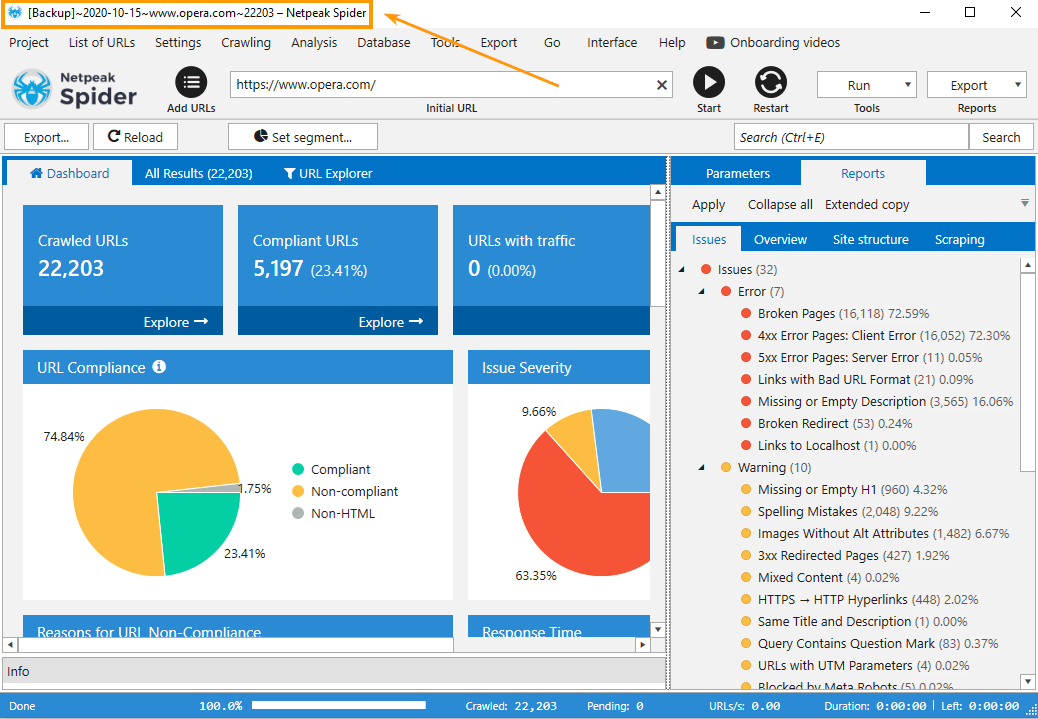
Task: Open the Site structure sub-tab
Action: click(871, 240)
